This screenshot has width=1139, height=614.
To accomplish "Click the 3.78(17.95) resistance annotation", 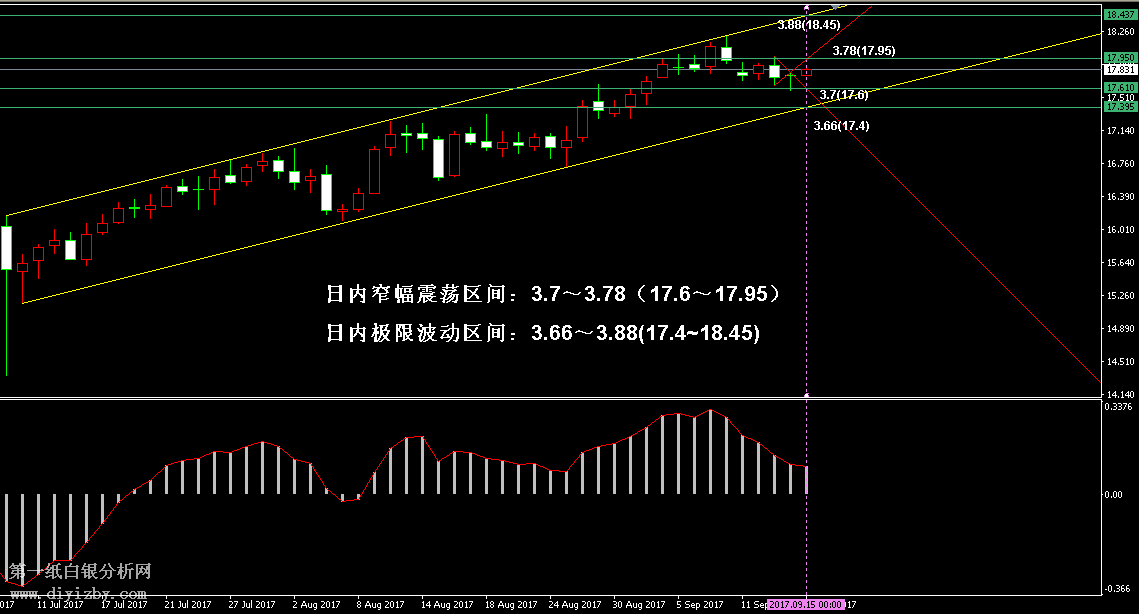I will (x=863, y=50).
